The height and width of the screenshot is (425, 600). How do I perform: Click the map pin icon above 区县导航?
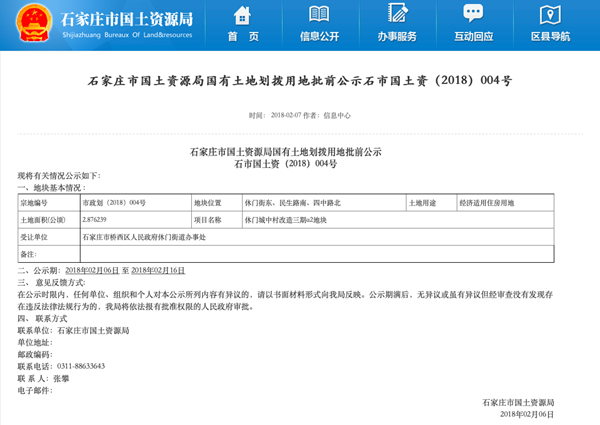550,14
